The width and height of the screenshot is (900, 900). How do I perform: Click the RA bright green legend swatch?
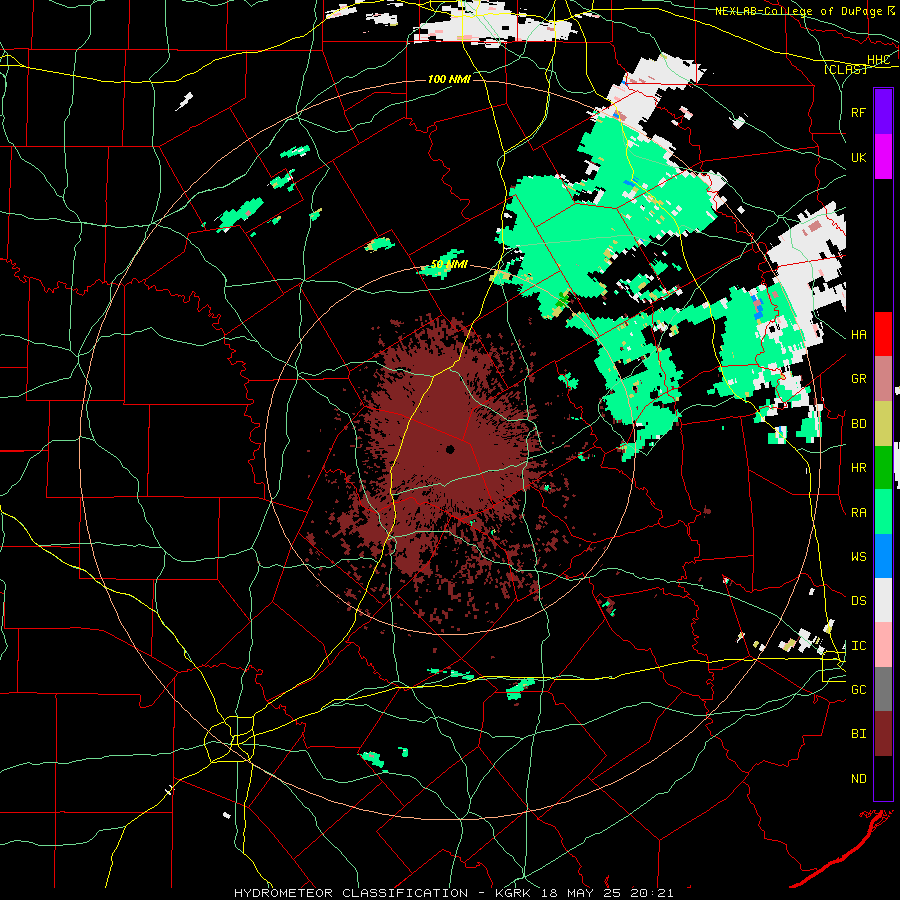click(x=883, y=512)
